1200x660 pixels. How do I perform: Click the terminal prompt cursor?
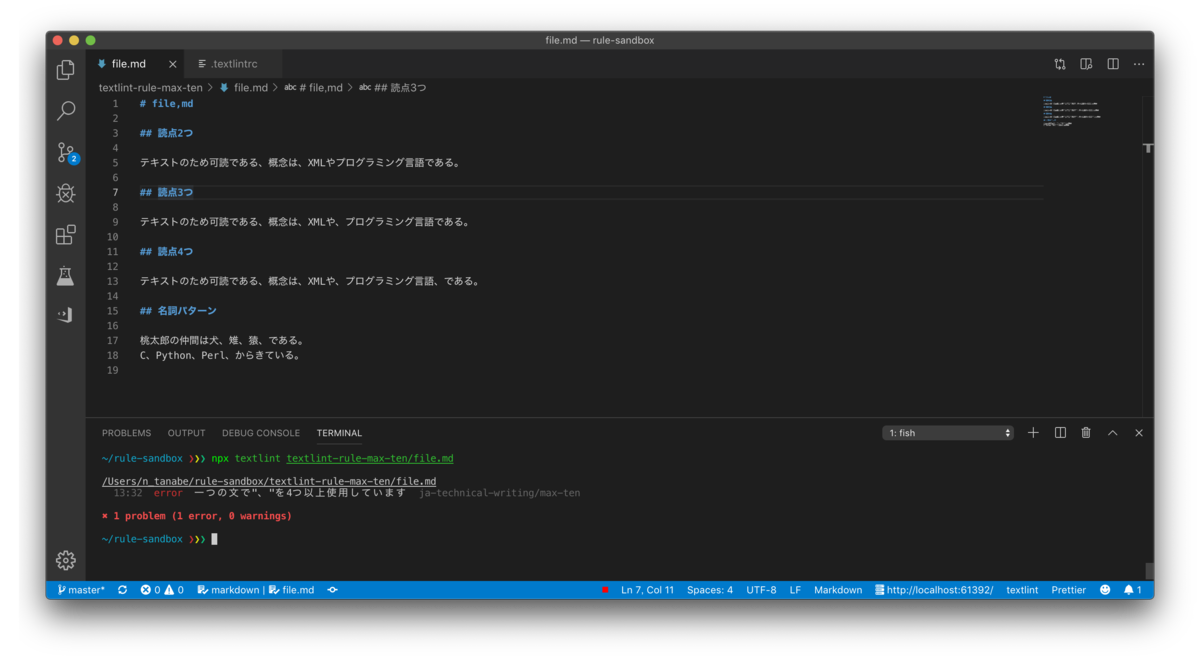(214, 539)
